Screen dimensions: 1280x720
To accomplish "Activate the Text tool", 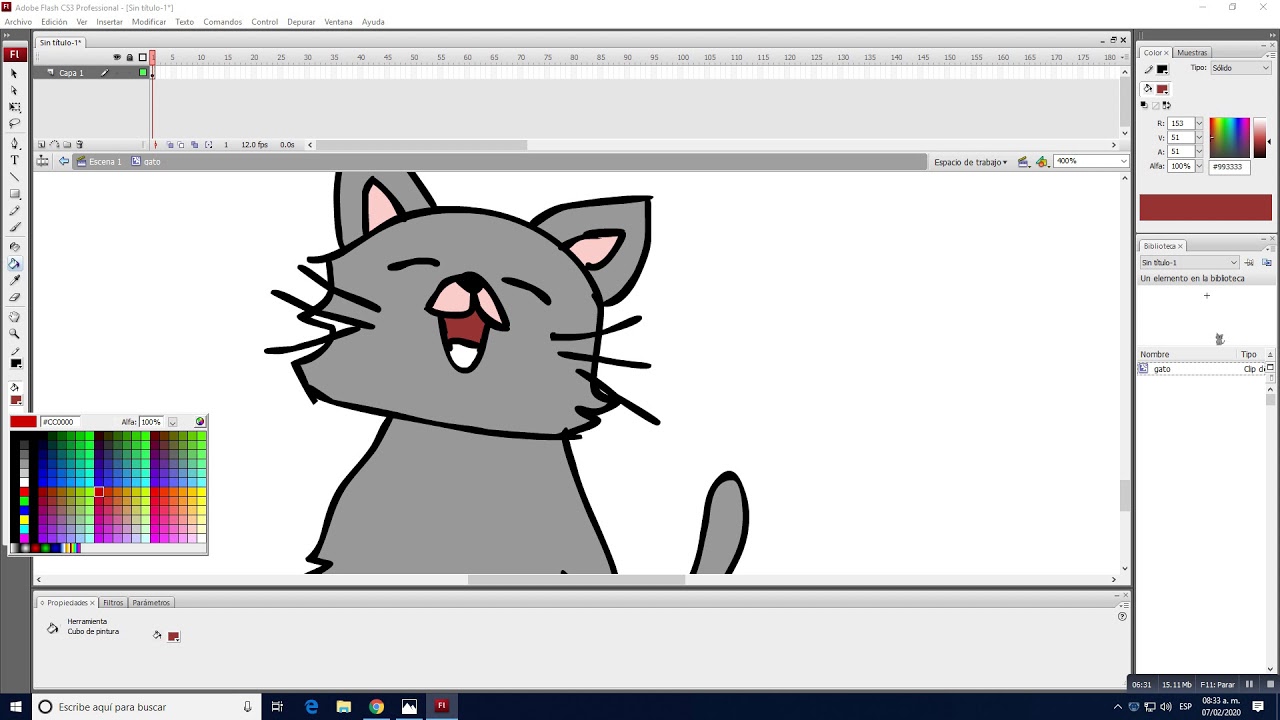I will tap(14, 160).
